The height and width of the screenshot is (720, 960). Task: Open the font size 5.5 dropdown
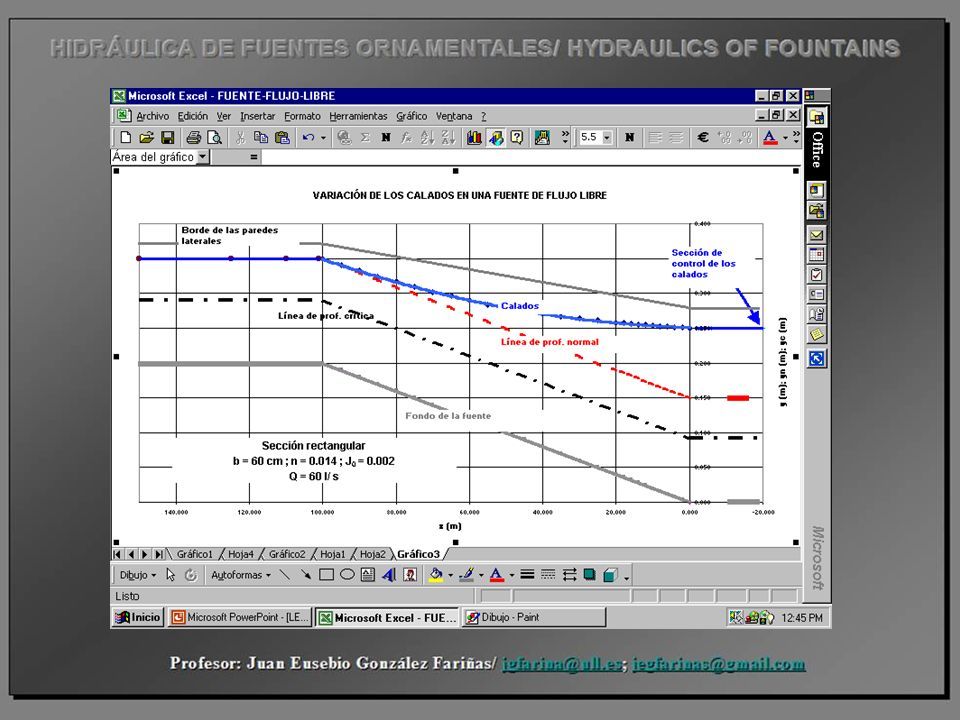(607, 138)
